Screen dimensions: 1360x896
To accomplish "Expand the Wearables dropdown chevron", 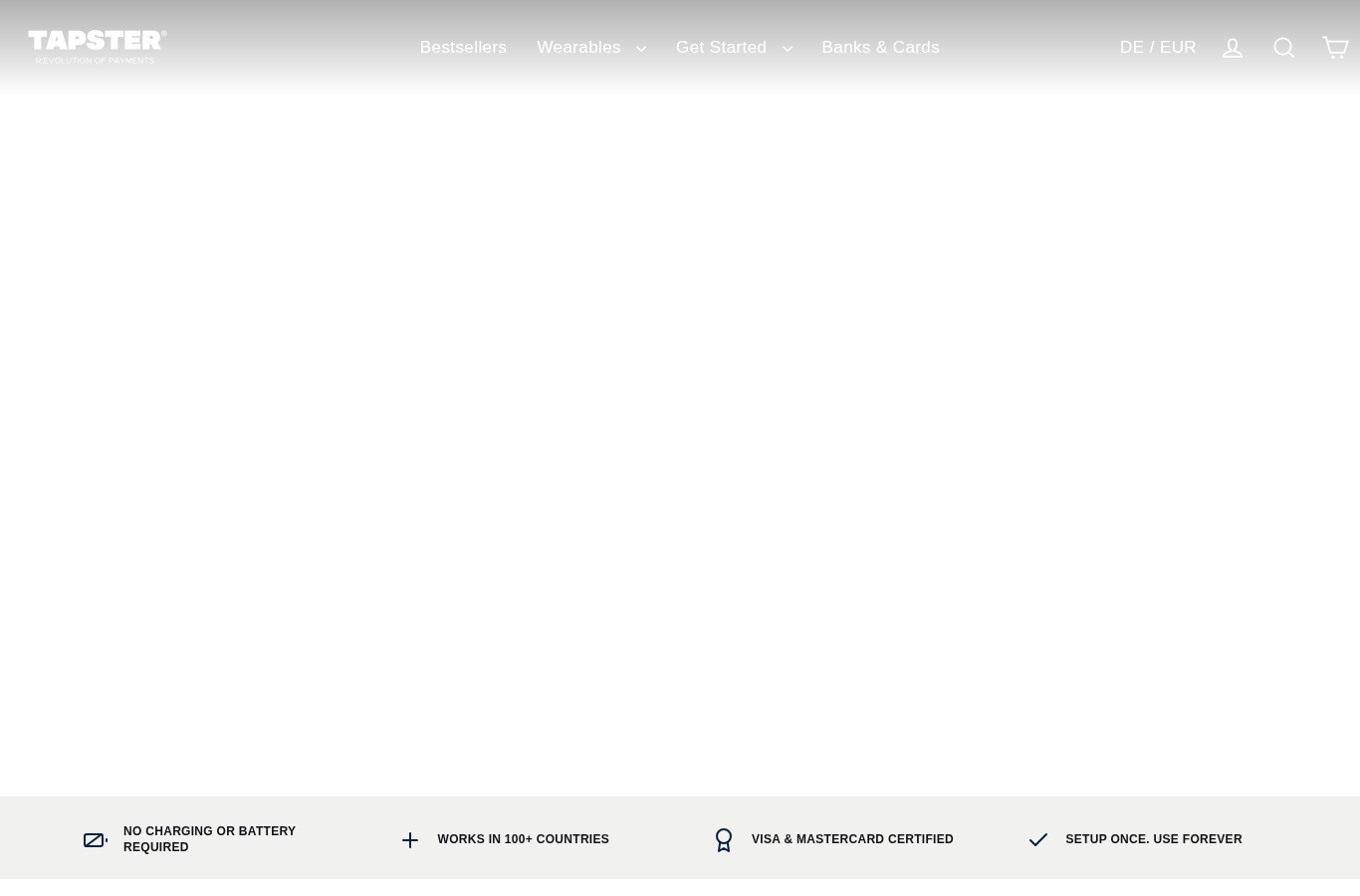I will pyautogui.click(x=640, y=48).
